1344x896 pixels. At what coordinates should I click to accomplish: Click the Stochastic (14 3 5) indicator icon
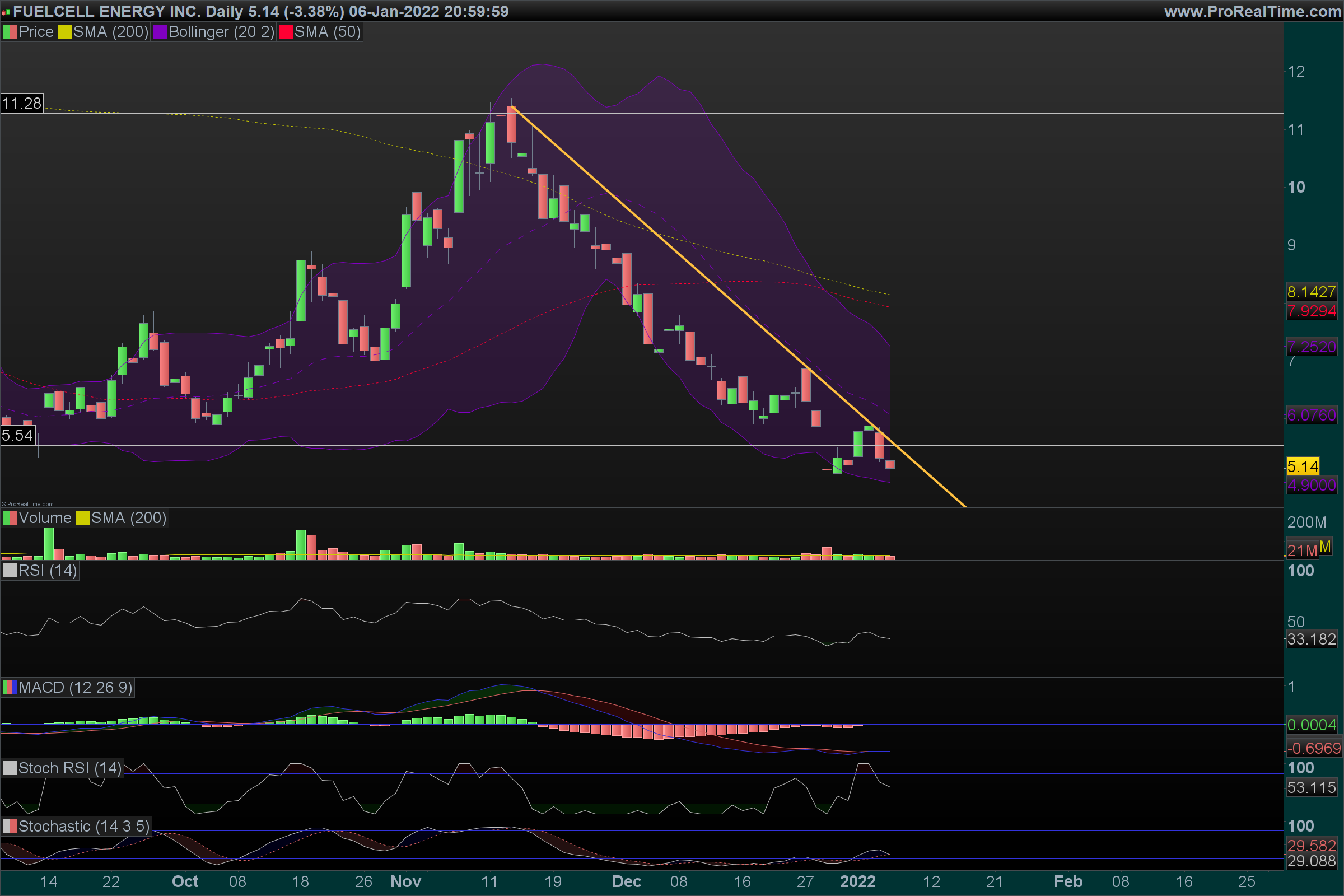[x=10, y=827]
